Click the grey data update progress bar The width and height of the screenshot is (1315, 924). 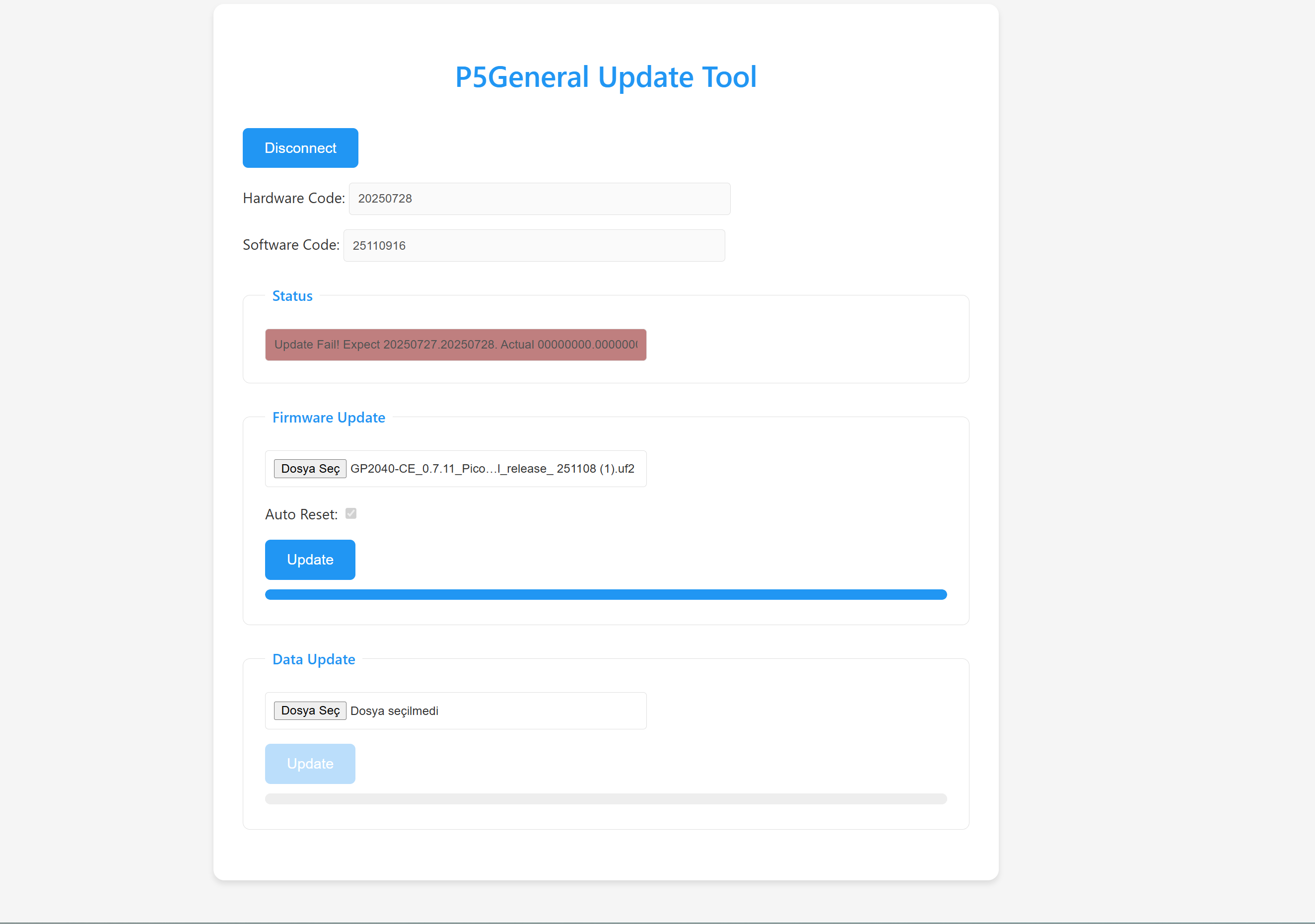[606, 798]
